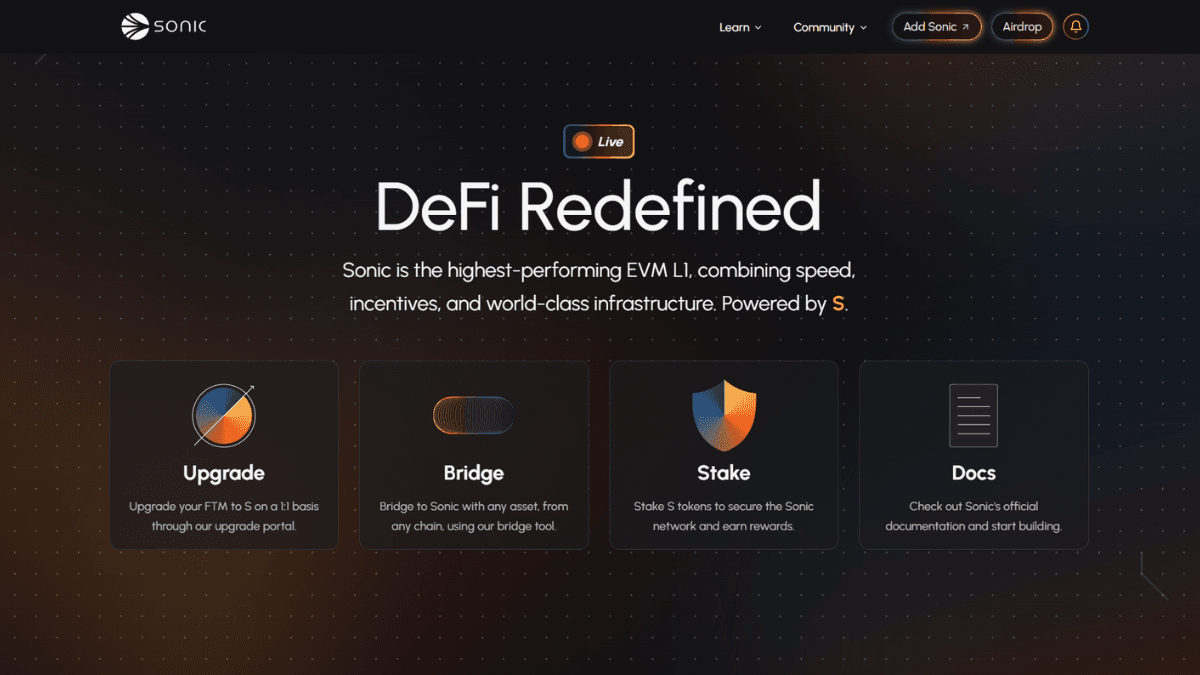Click the Stake shield icon

coord(724,415)
